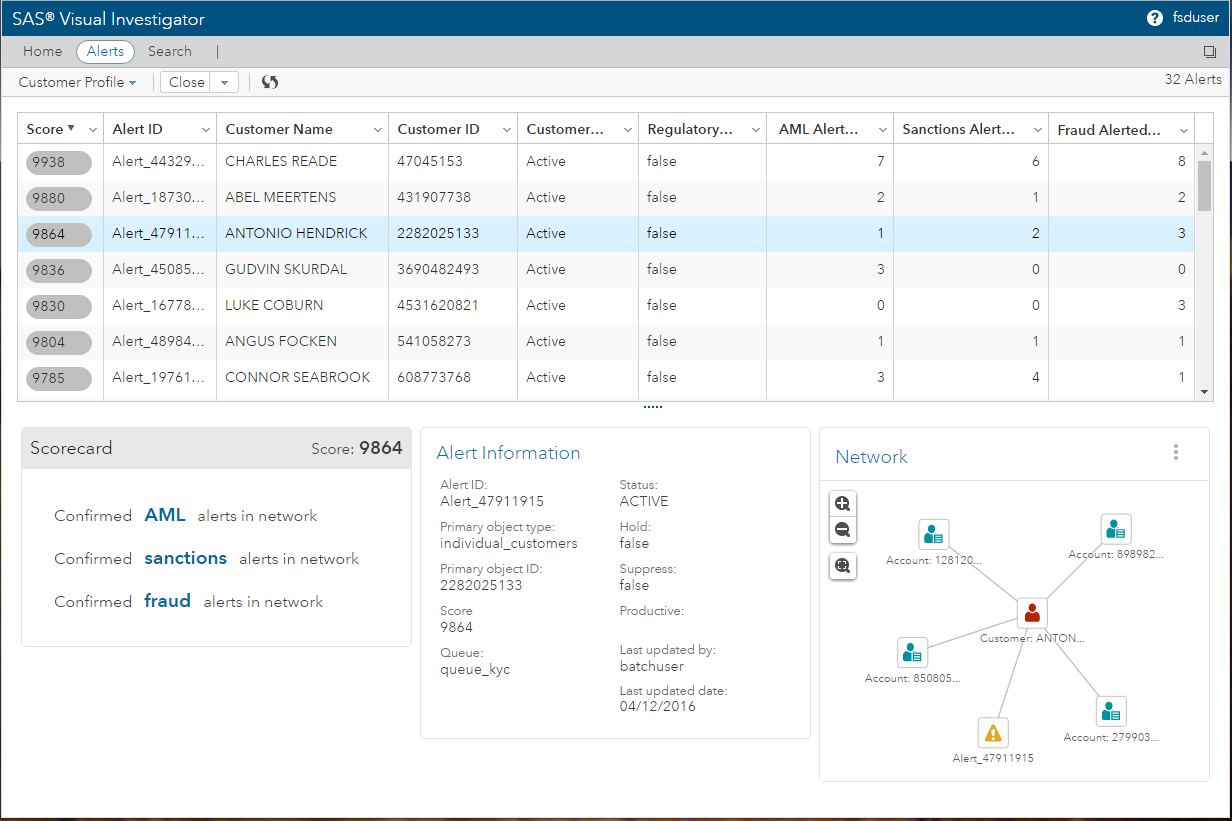The height and width of the screenshot is (821, 1232).
Task: Open the Customer Name column dropdown
Action: [378, 130]
